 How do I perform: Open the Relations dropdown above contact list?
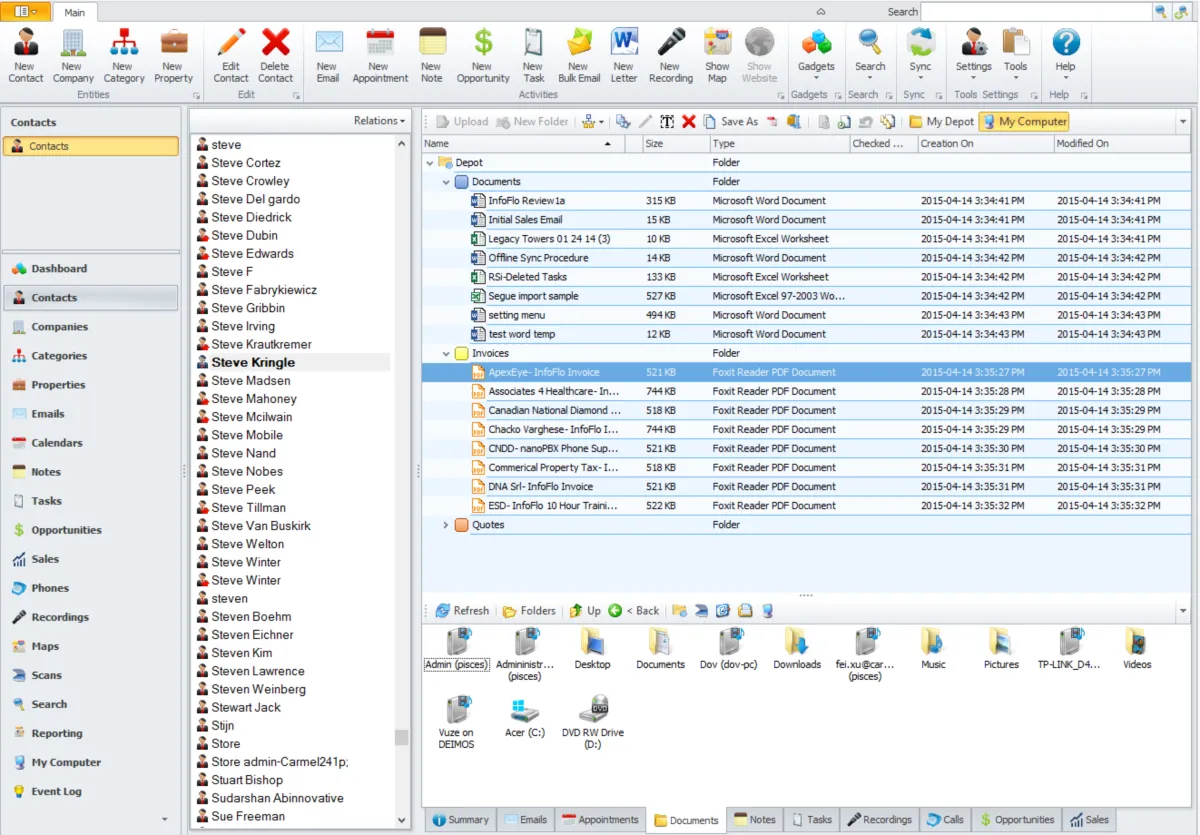[379, 121]
